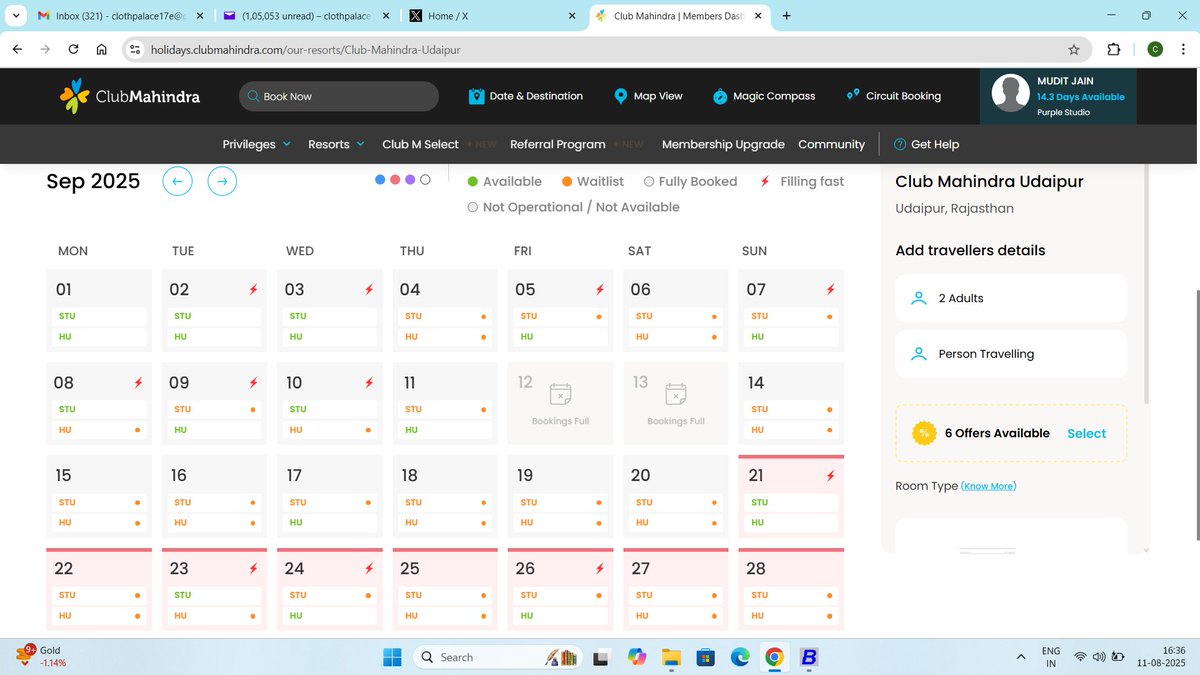Click the Bookings Full calendar icon on 12

coord(560,393)
